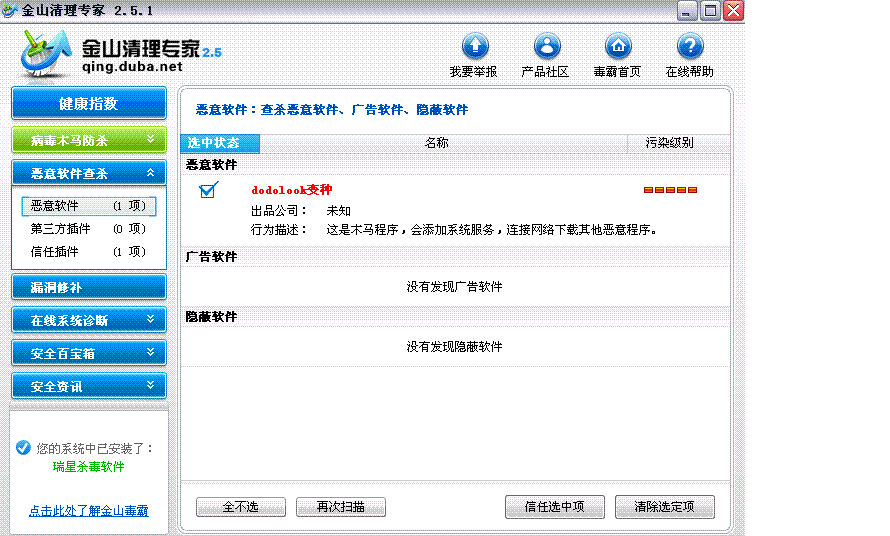Close the 金山清理专家 window

tap(733, 10)
